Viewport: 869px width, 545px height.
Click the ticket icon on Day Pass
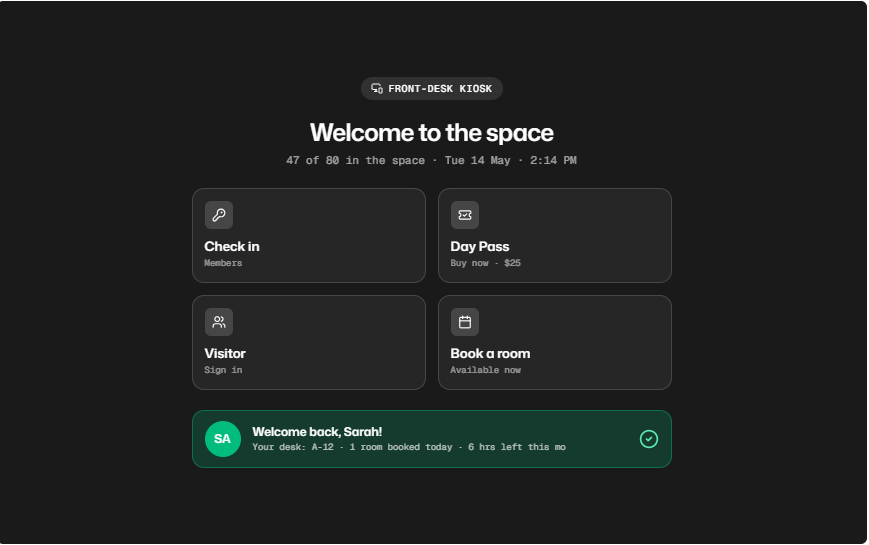point(465,215)
